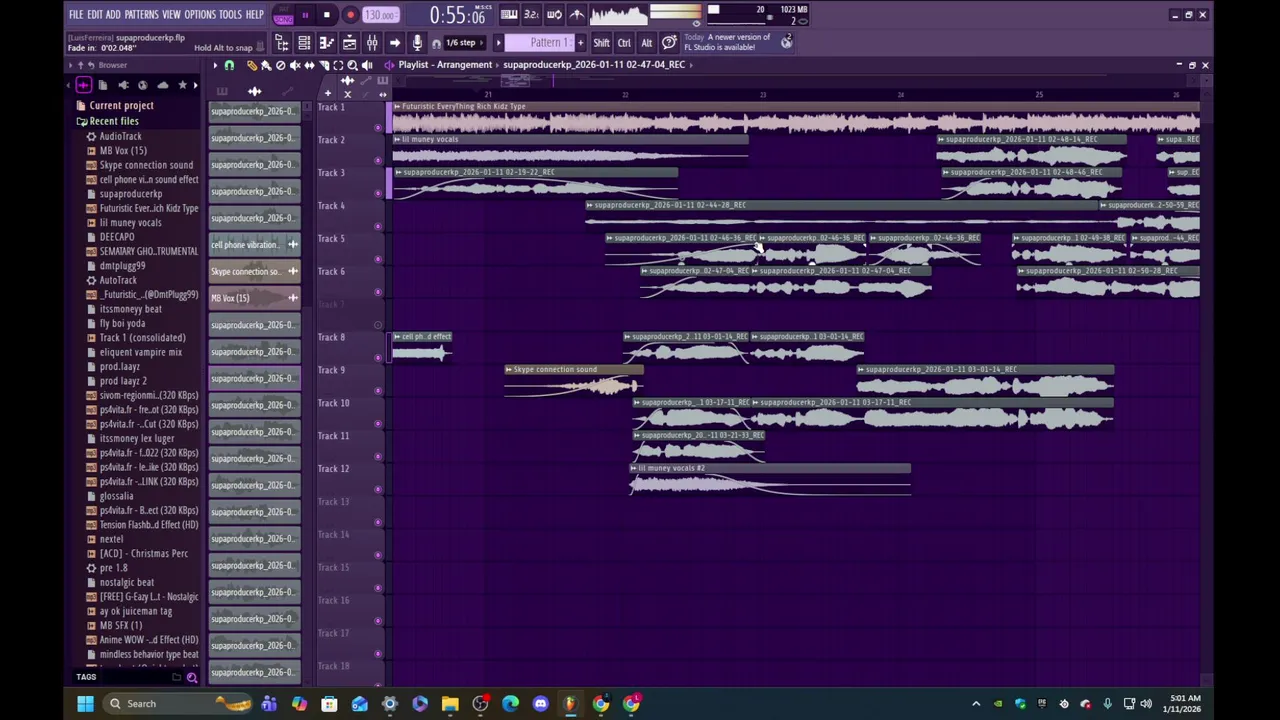The height and width of the screenshot is (720, 1280).
Task: Click the arrow left of Pattern 1
Action: 498,43
